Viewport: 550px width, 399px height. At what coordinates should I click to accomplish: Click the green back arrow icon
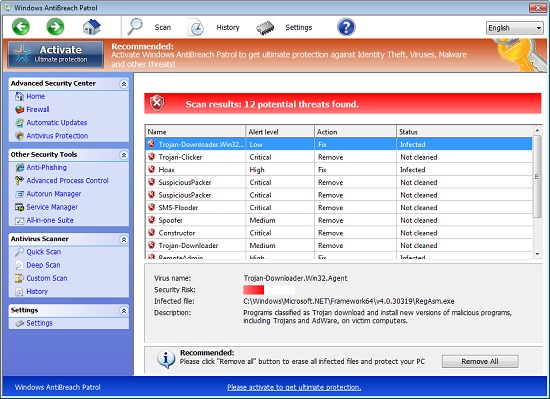(x=21, y=27)
